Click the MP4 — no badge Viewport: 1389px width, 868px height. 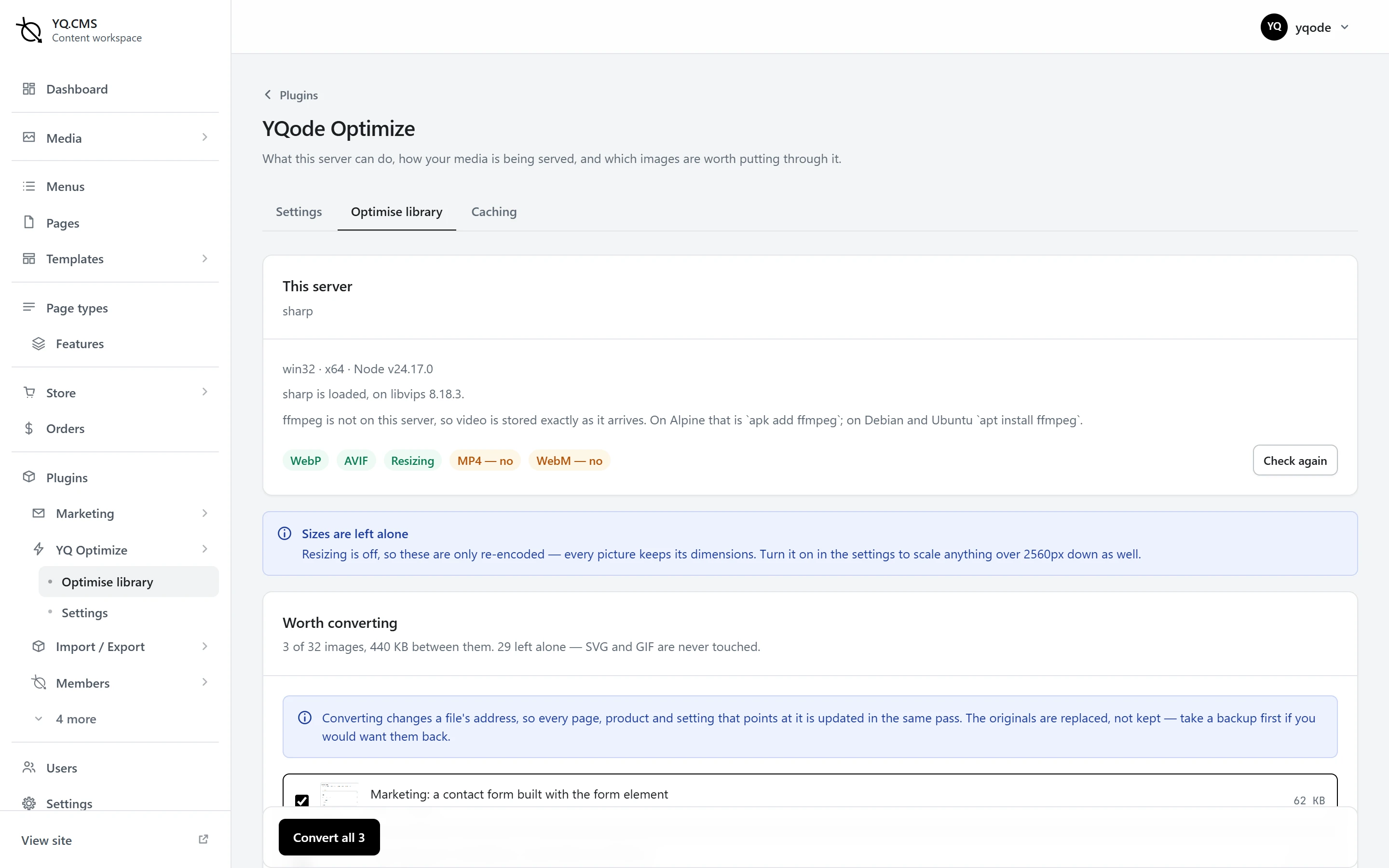click(x=485, y=461)
